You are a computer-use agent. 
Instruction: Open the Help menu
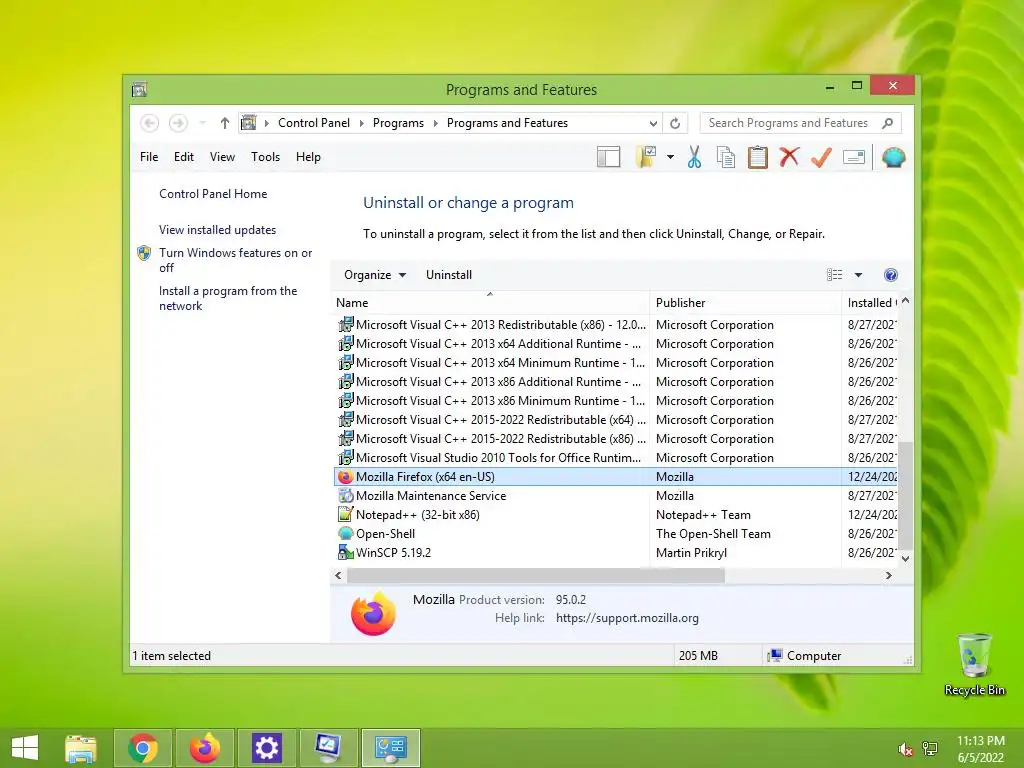coord(308,157)
